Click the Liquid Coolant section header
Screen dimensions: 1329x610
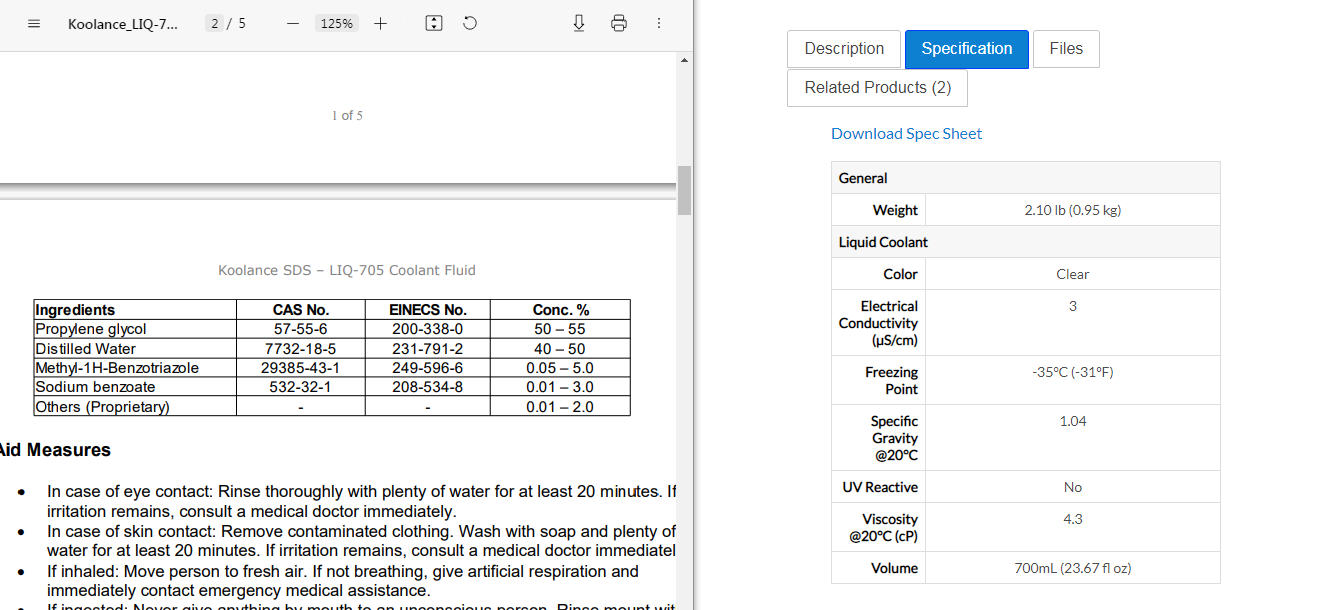[x=1025, y=242]
